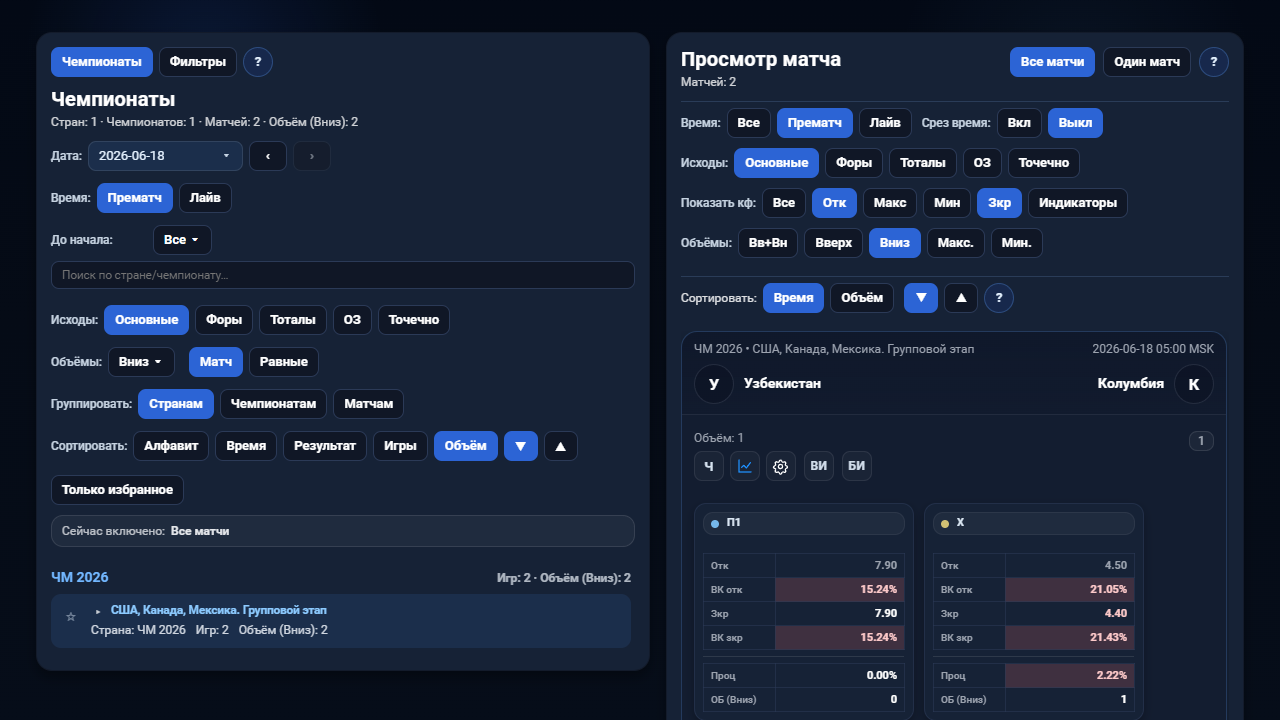
Task: Click the help icon next to Один матч
Action: (x=1214, y=62)
